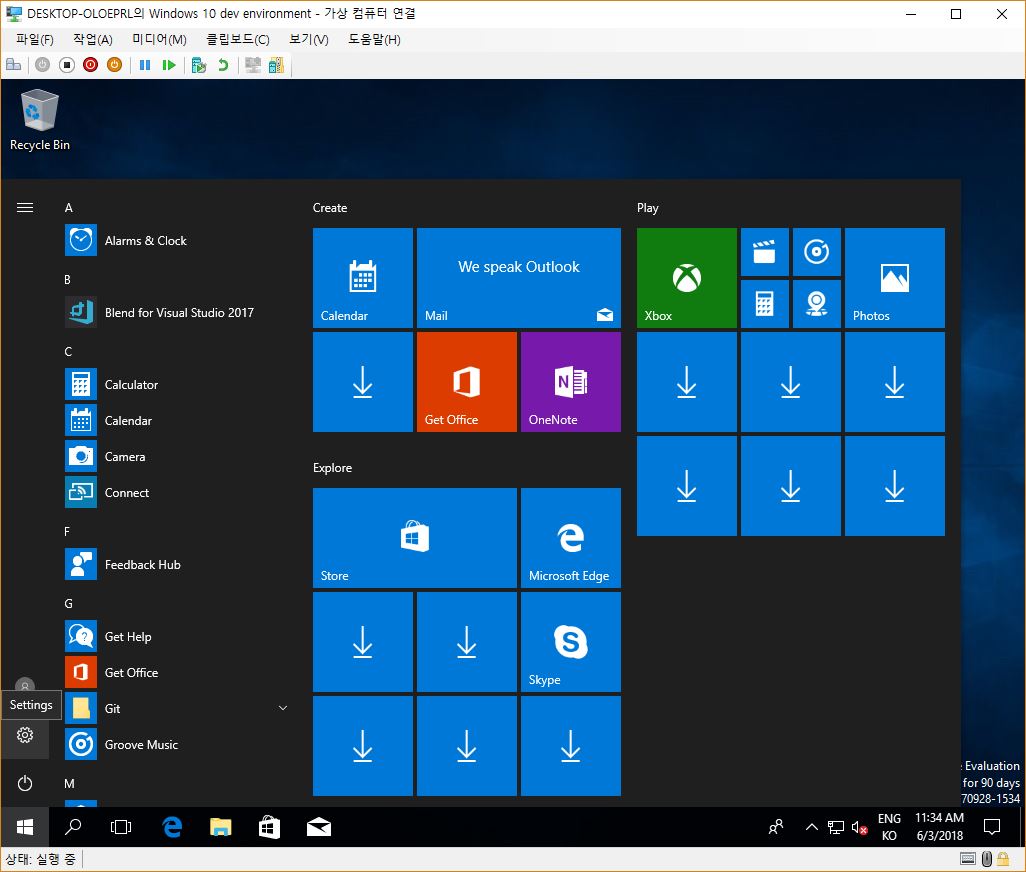1026x872 pixels.
Task: Launch Edge from the taskbar
Action: (x=172, y=828)
